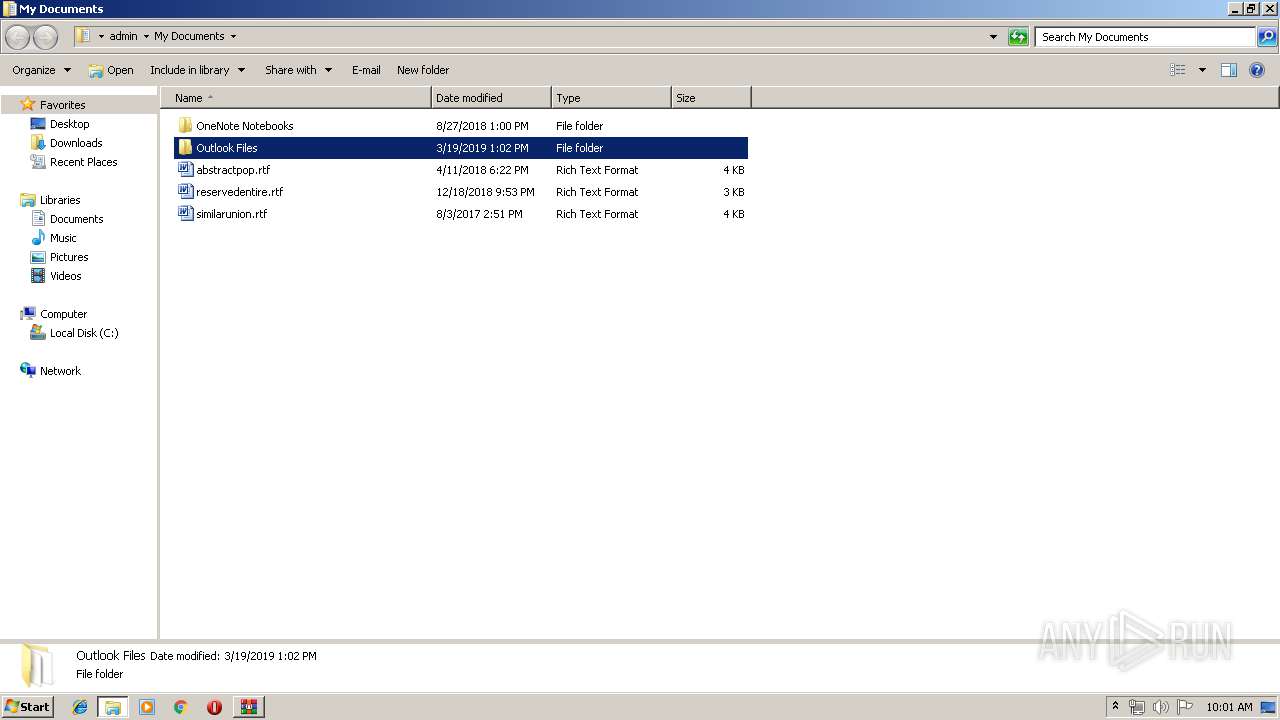Viewport: 1280px width, 720px height.
Task: Toggle the preview pane button
Action: pos(1229,70)
